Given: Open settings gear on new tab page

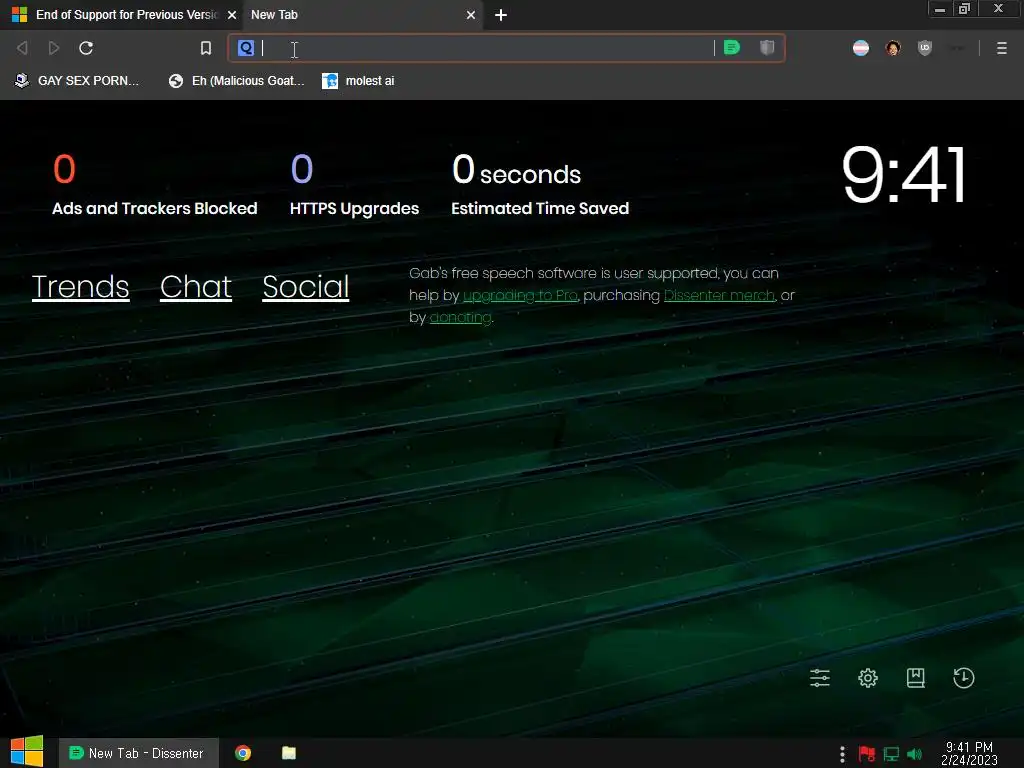Looking at the screenshot, I should tap(868, 678).
